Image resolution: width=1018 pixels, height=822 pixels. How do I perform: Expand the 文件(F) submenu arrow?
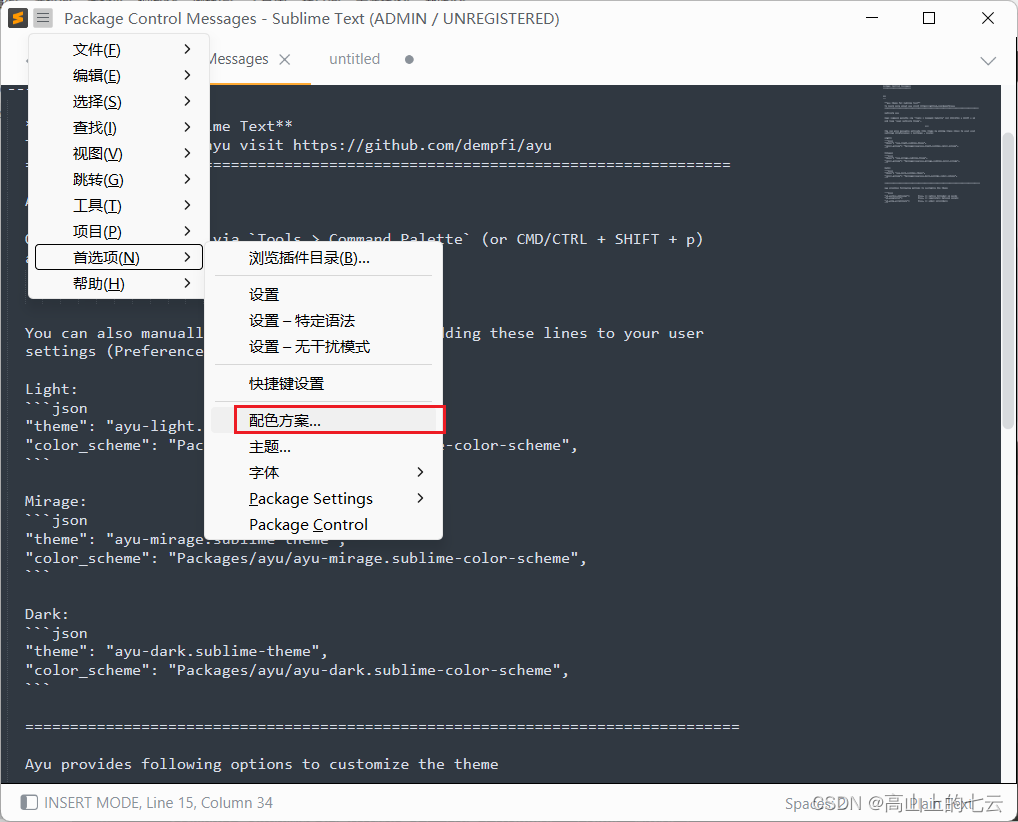click(x=187, y=49)
